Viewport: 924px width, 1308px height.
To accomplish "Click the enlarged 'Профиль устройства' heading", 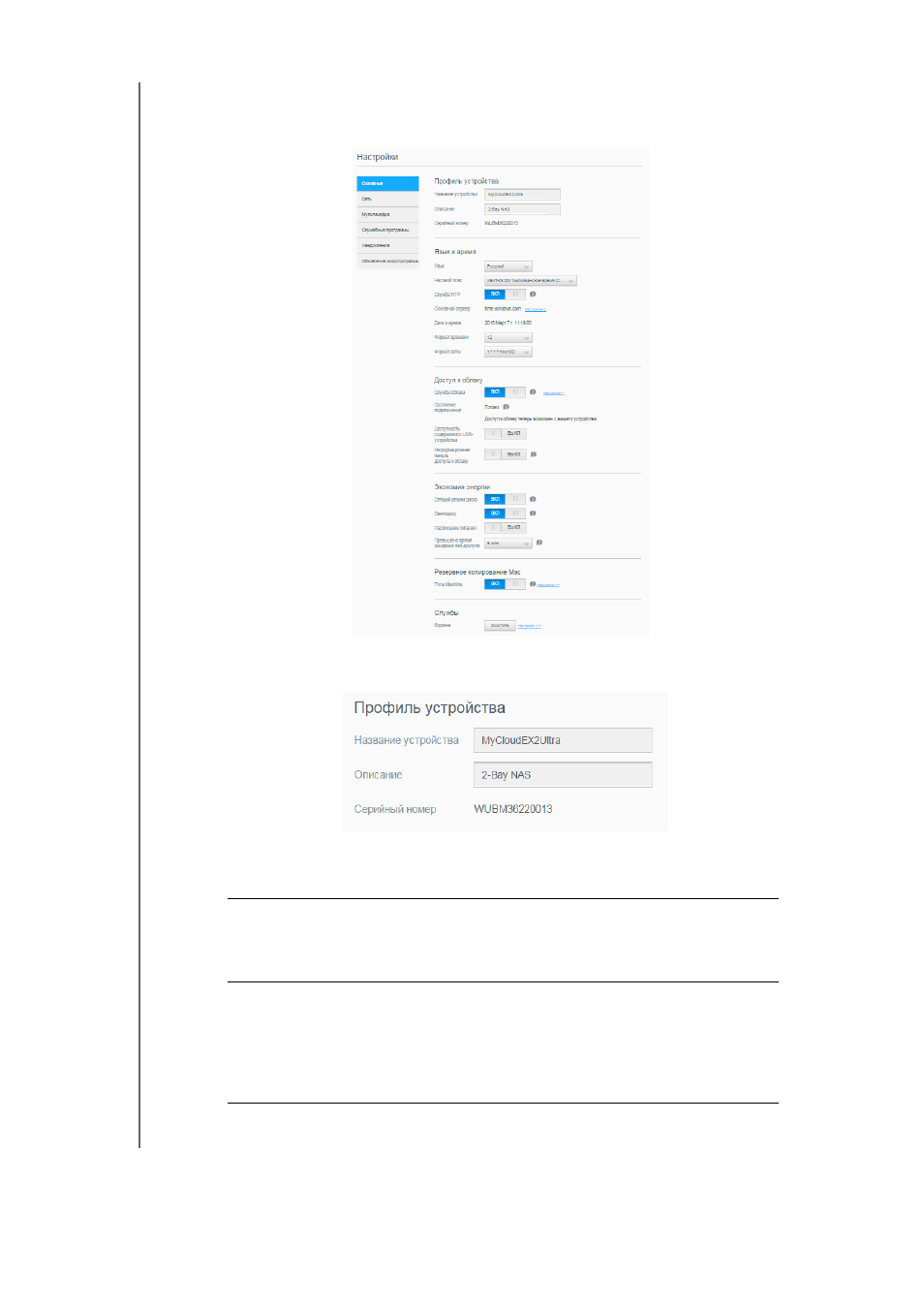I will click(x=430, y=708).
